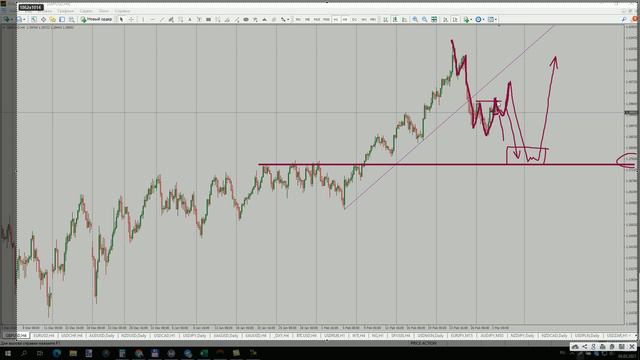Switch to USDCHF,H4 chart tab

click(72, 336)
